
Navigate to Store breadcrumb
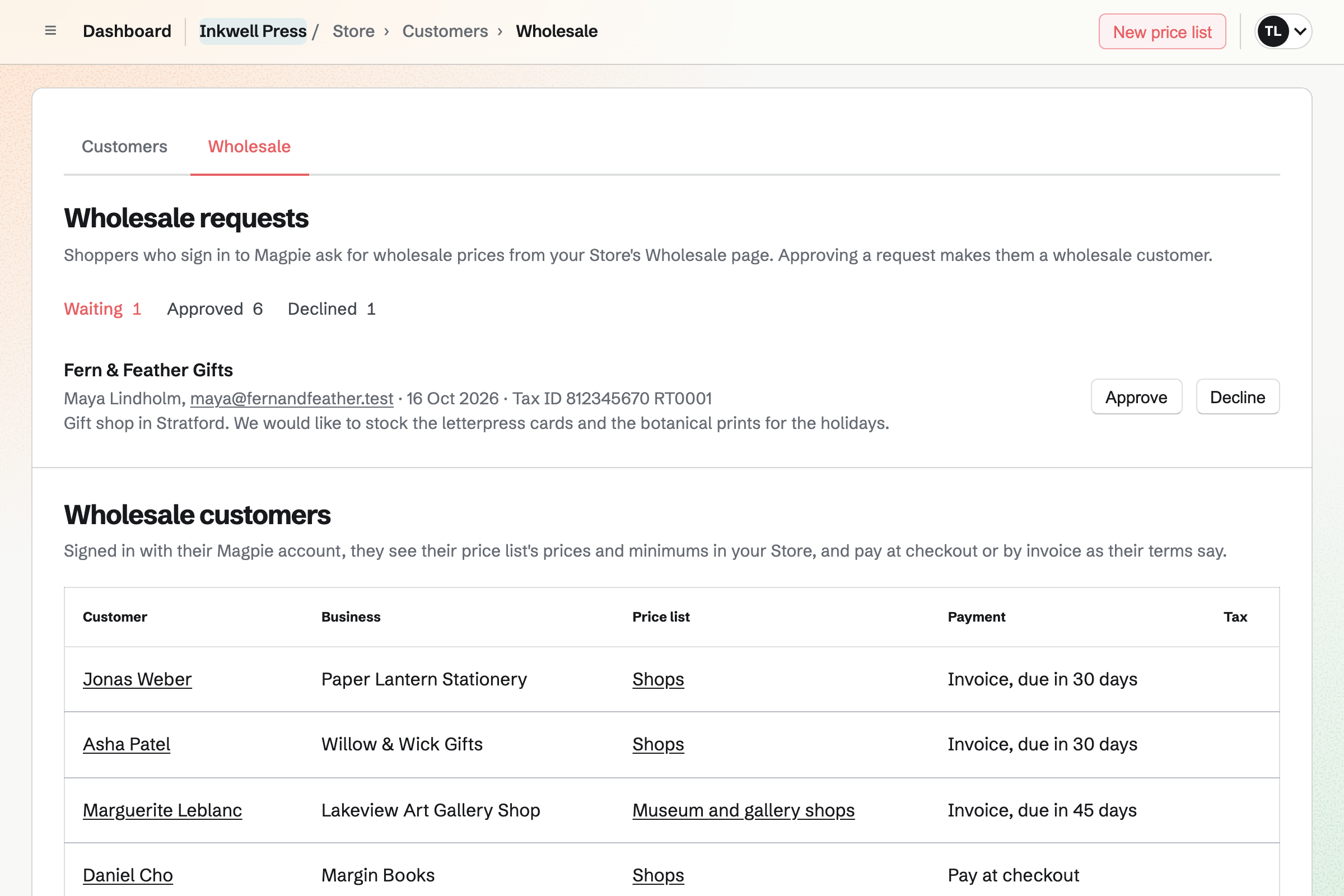(353, 31)
